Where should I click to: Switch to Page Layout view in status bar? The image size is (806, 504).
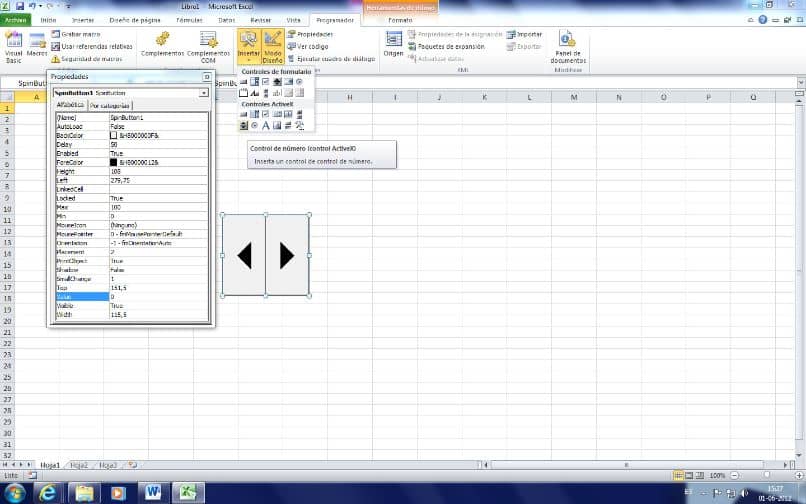[689, 475]
